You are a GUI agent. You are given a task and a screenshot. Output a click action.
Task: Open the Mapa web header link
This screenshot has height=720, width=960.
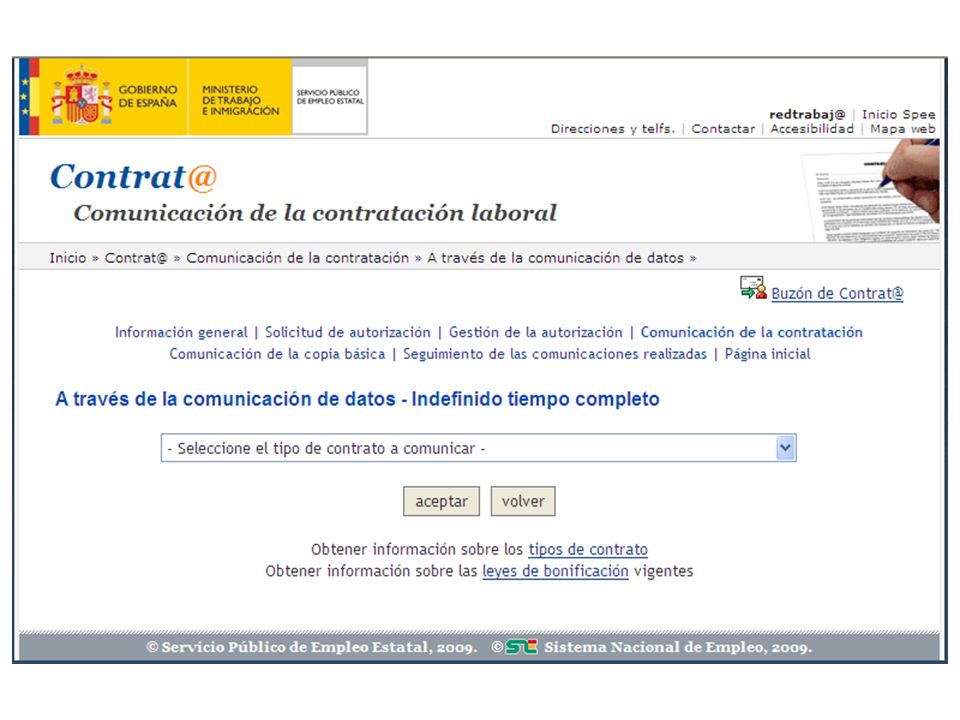(x=902, y=129)
